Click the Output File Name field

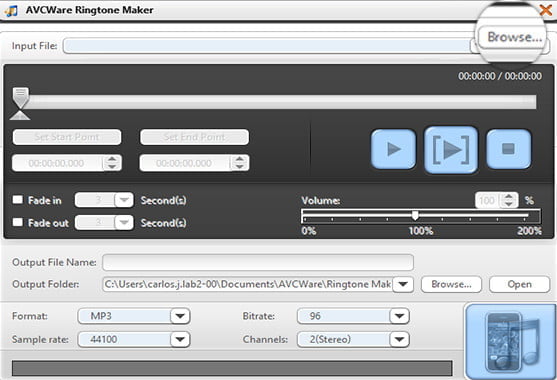click(x=258, y=262)
